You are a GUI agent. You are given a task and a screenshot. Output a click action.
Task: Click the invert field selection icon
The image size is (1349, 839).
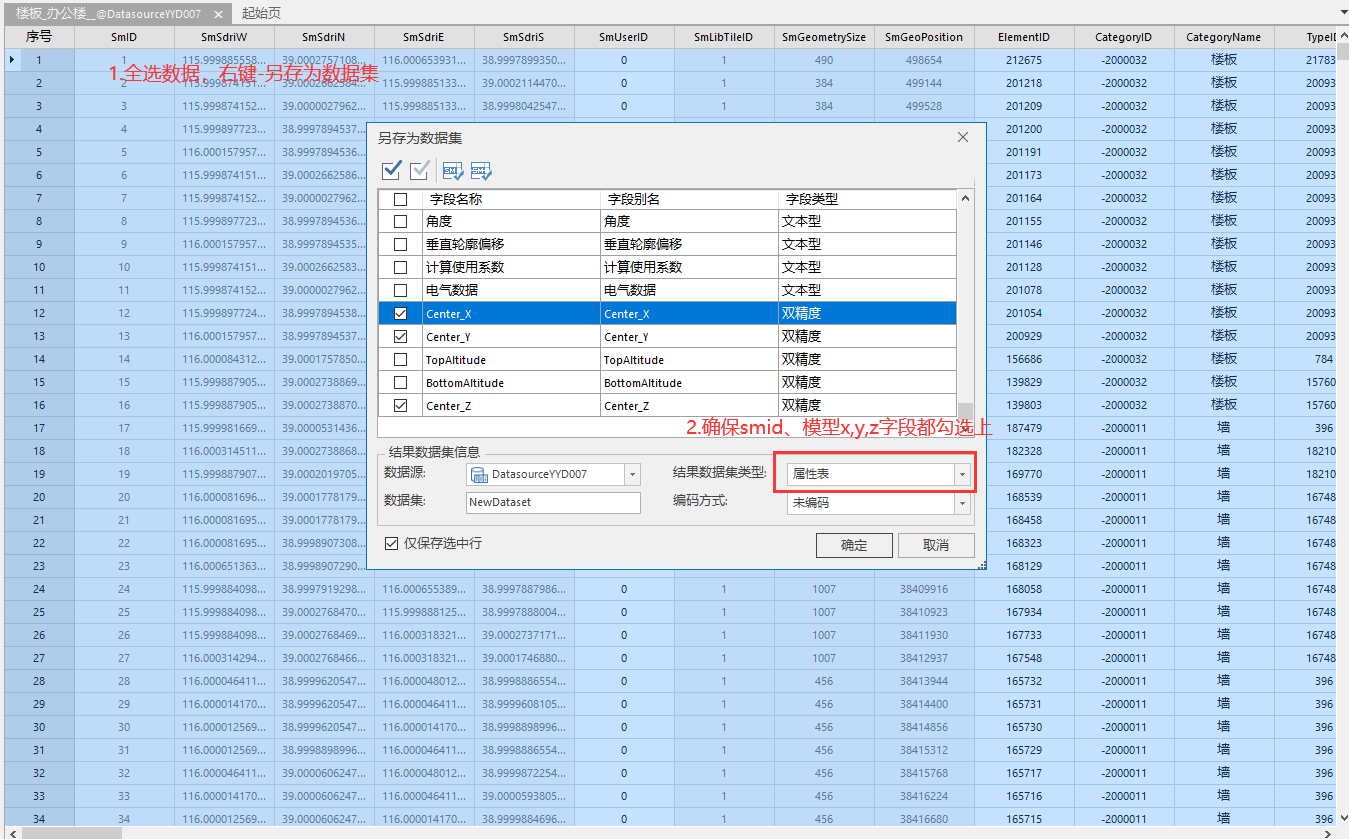[x=419, y=170]
